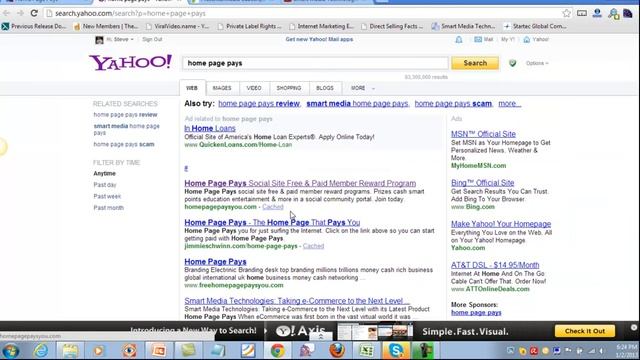The height and width of the screenshot is (360, 640).
Task: Open the My Y! header link
Action: 508,40
